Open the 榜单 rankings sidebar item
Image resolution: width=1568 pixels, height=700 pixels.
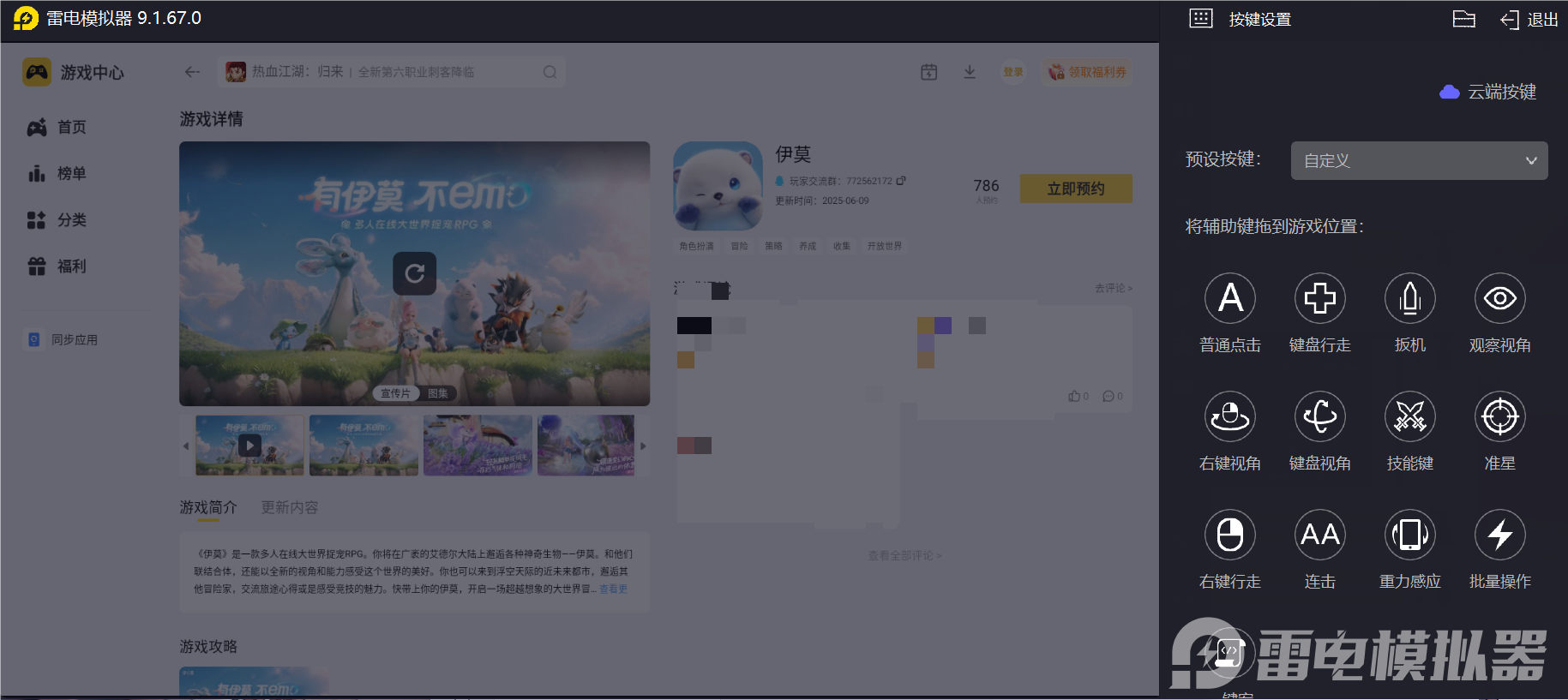(x=57, y=173)
